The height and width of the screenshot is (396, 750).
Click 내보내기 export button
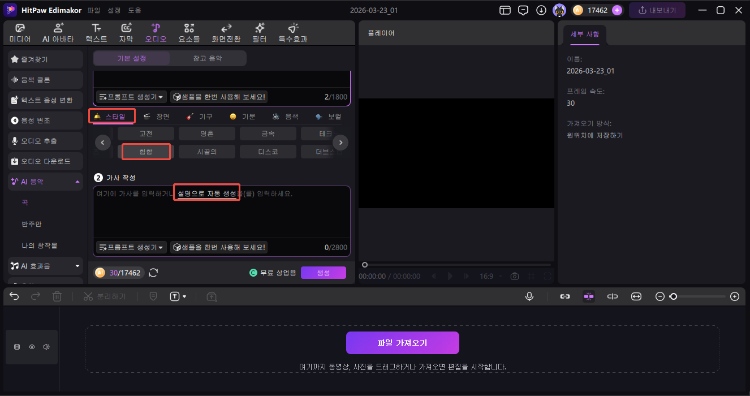coord(657,10)
